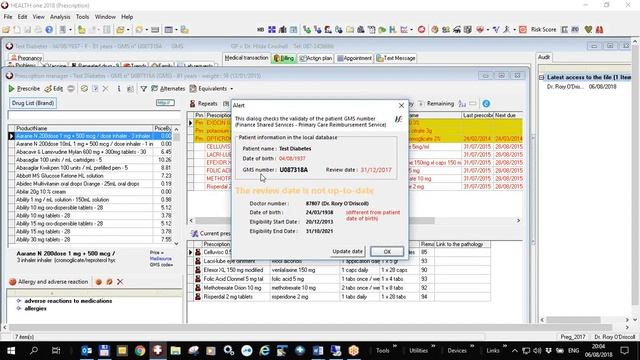Click the Risk Score toolbar item
Image resolution: width=640 pixels, height=360 pixels.
point(543,30)
